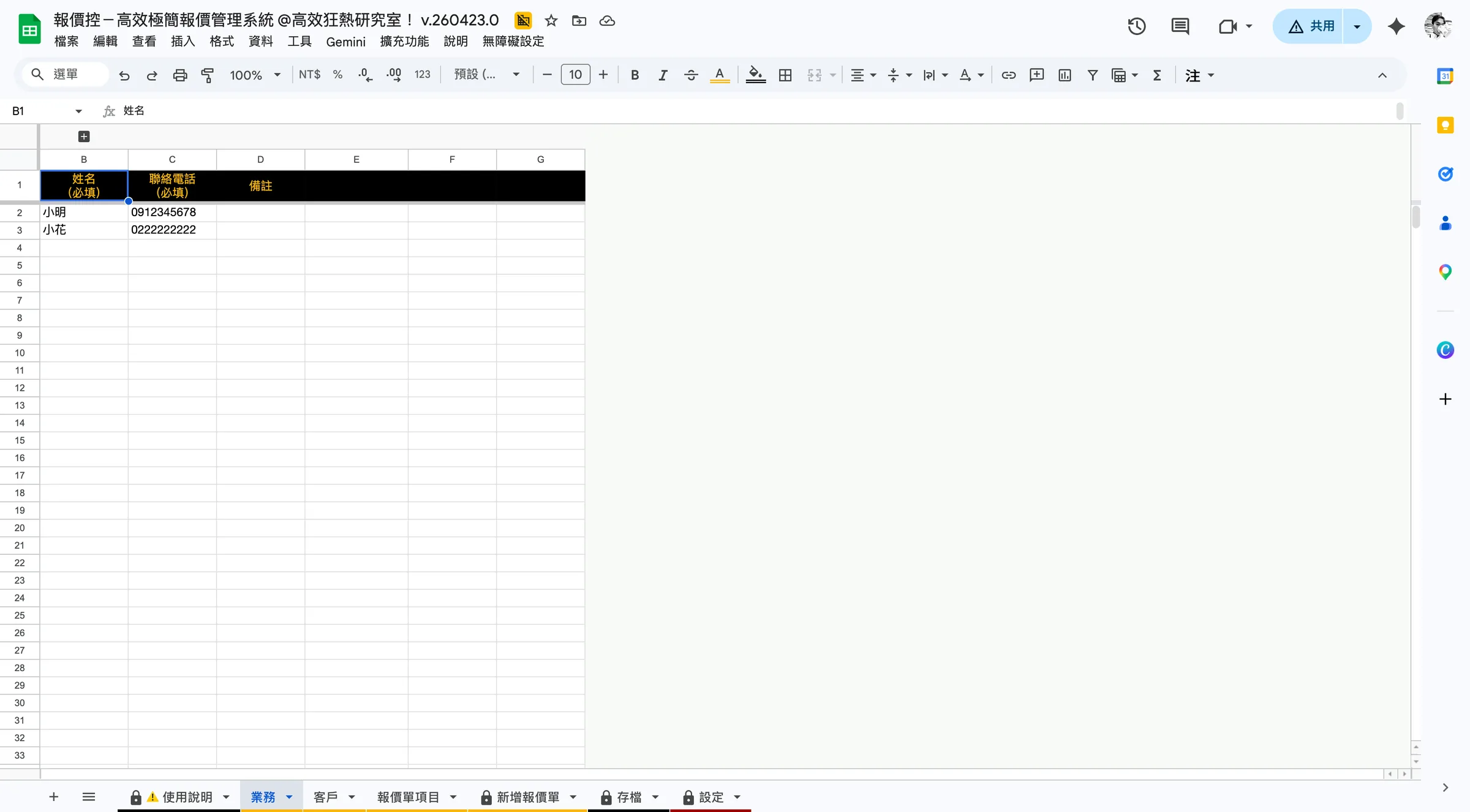The image size is (1470, 812).
Task: Open the 業務 sheet tab dropdown
Action: point(289,797)
